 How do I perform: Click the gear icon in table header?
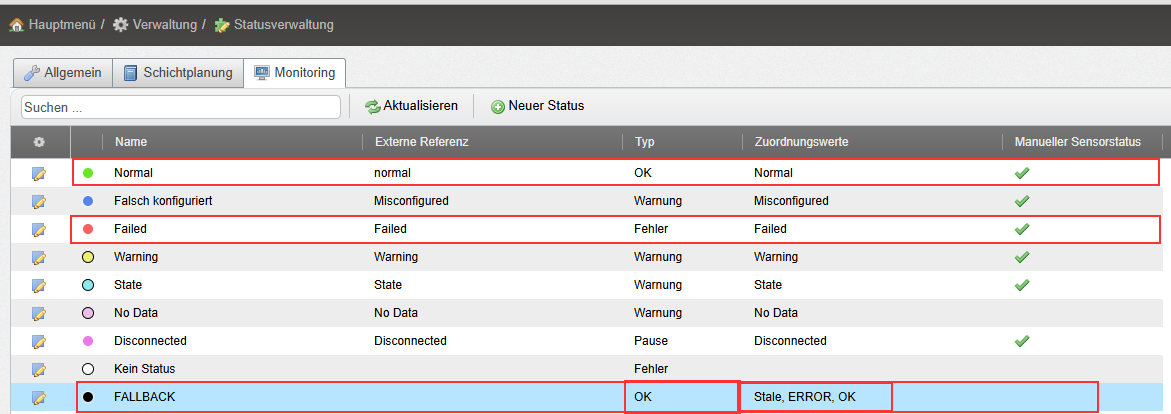point(39,142)
